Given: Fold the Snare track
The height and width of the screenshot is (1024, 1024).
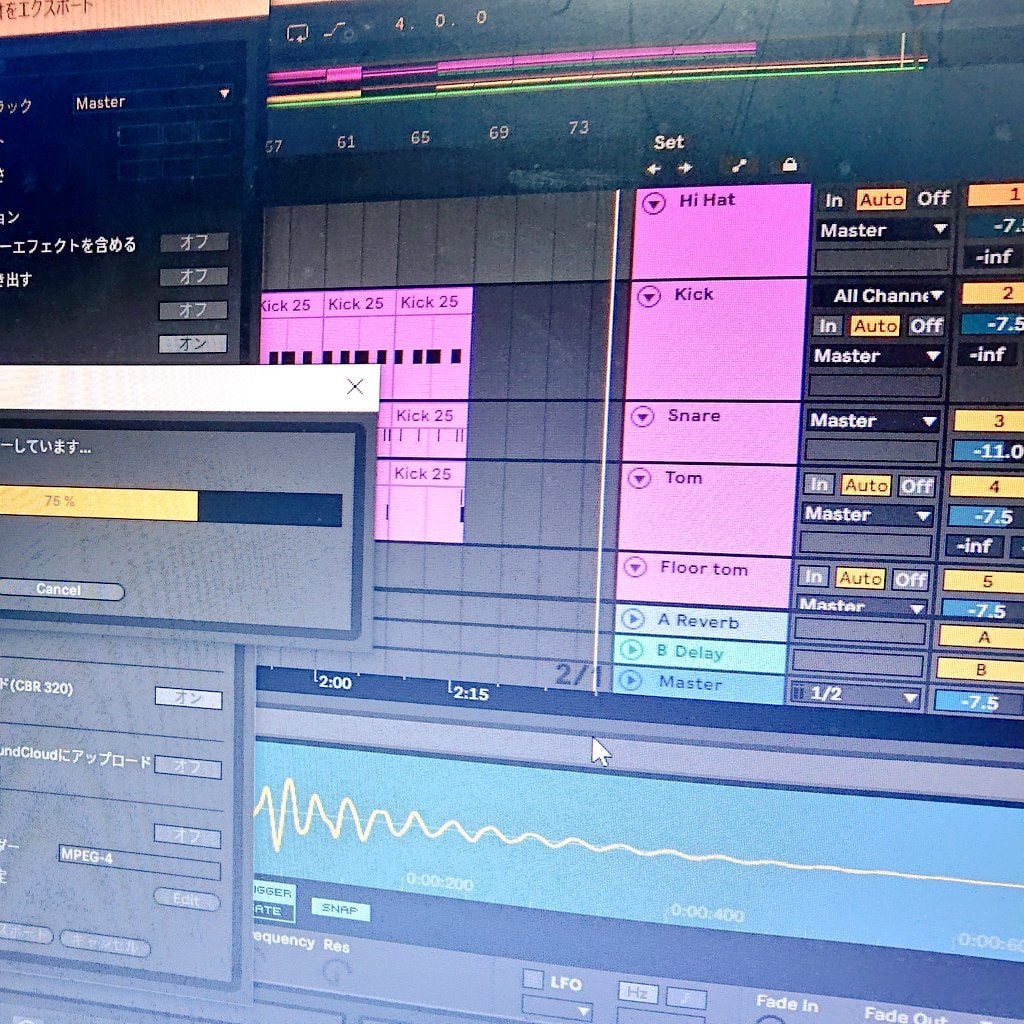Looking at the screenshot, I should click(643, 416).
